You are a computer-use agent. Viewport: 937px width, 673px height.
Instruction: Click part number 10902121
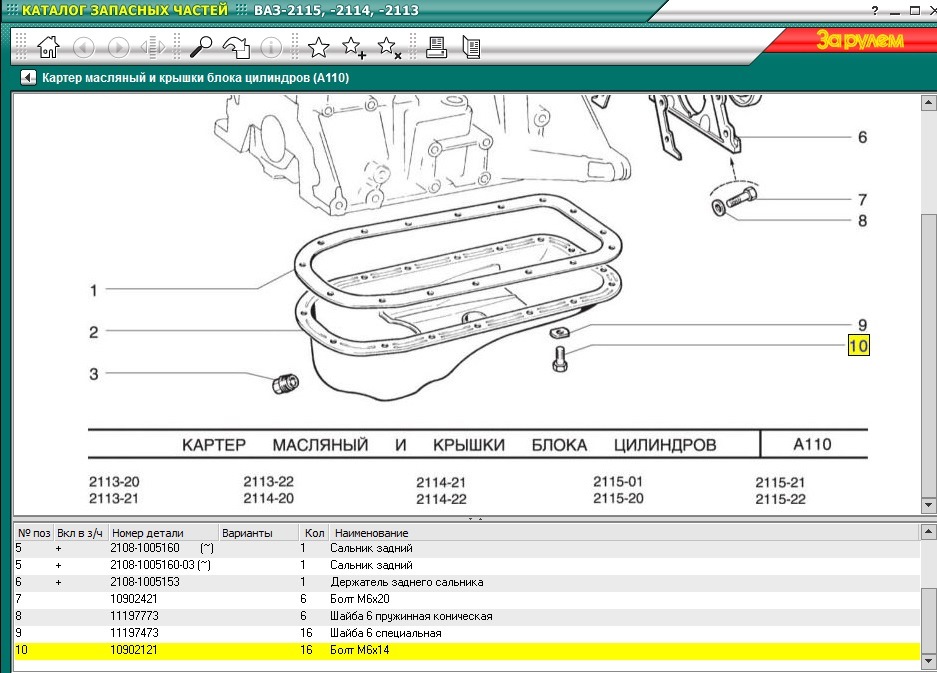point(134,650)
